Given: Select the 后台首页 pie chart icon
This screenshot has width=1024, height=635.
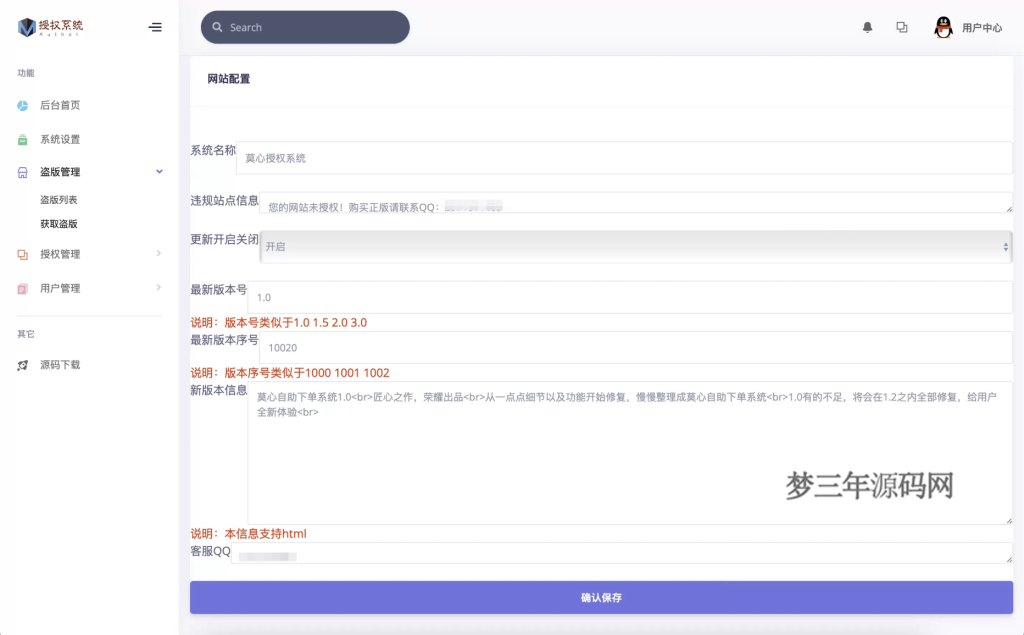Looking at the screenshot, I should coord(22,105).
